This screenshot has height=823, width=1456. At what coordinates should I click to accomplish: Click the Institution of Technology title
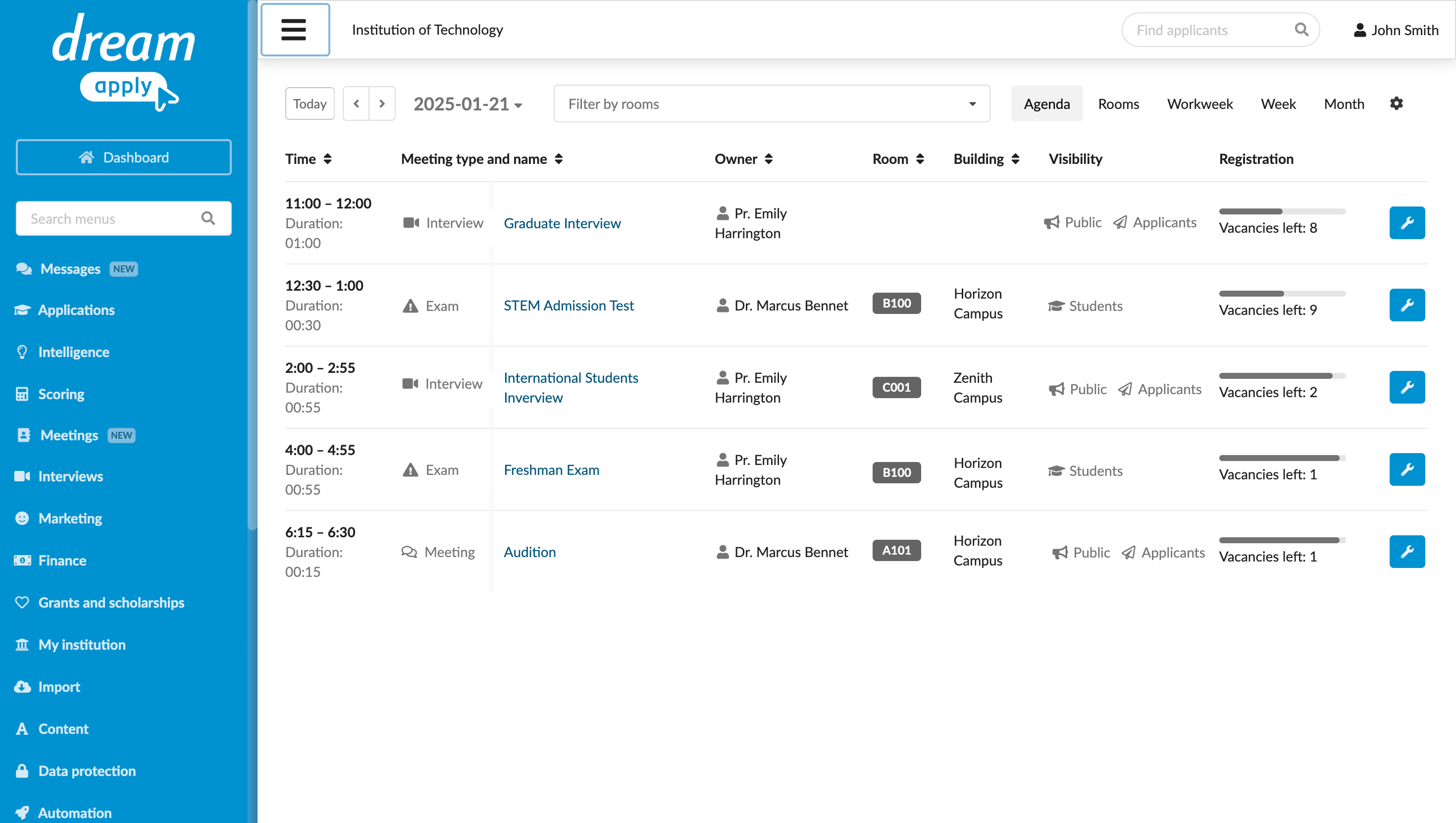(x=427, y=29)
